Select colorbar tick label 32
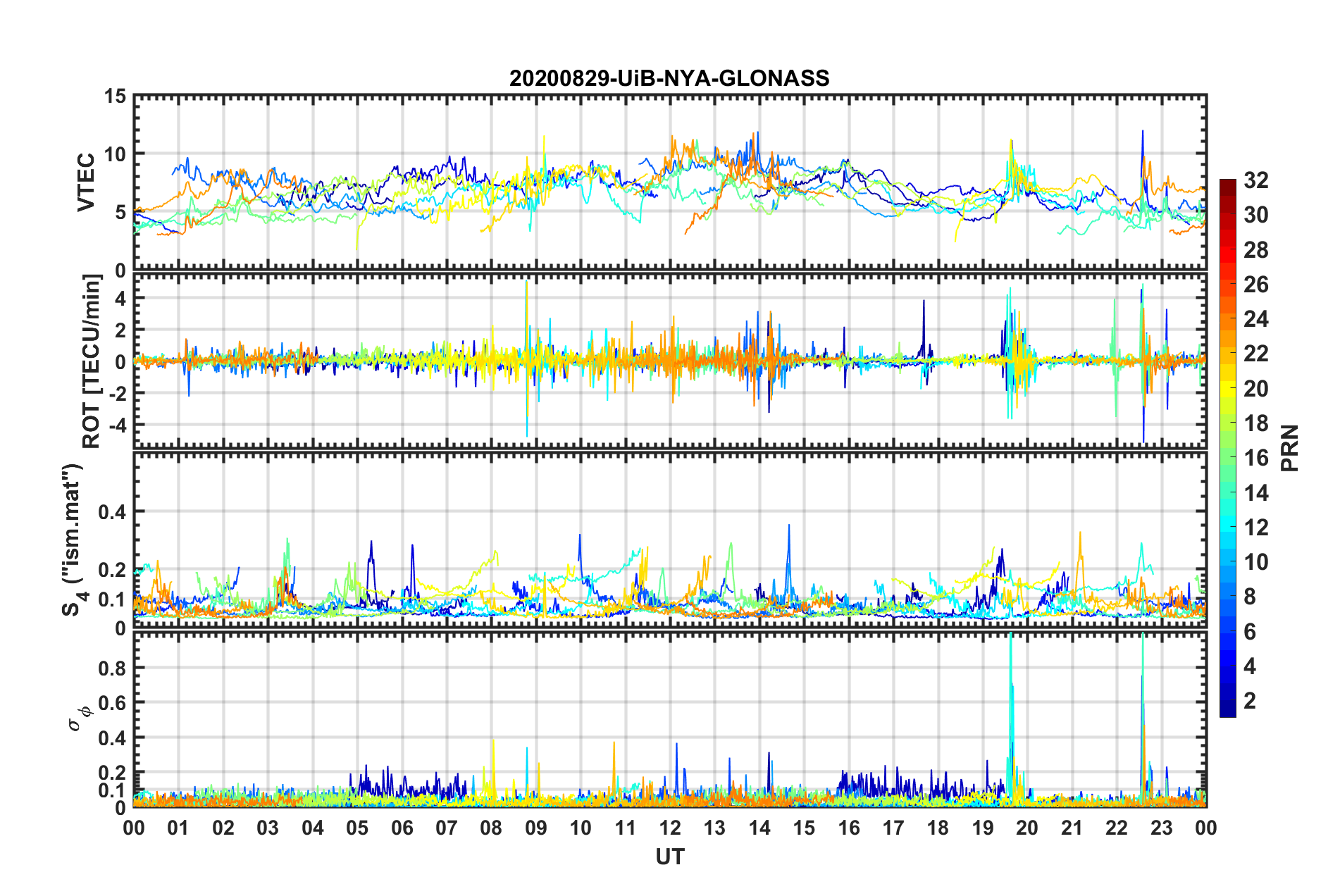This screenshot has height=896, width=1340. point(1255,180)
